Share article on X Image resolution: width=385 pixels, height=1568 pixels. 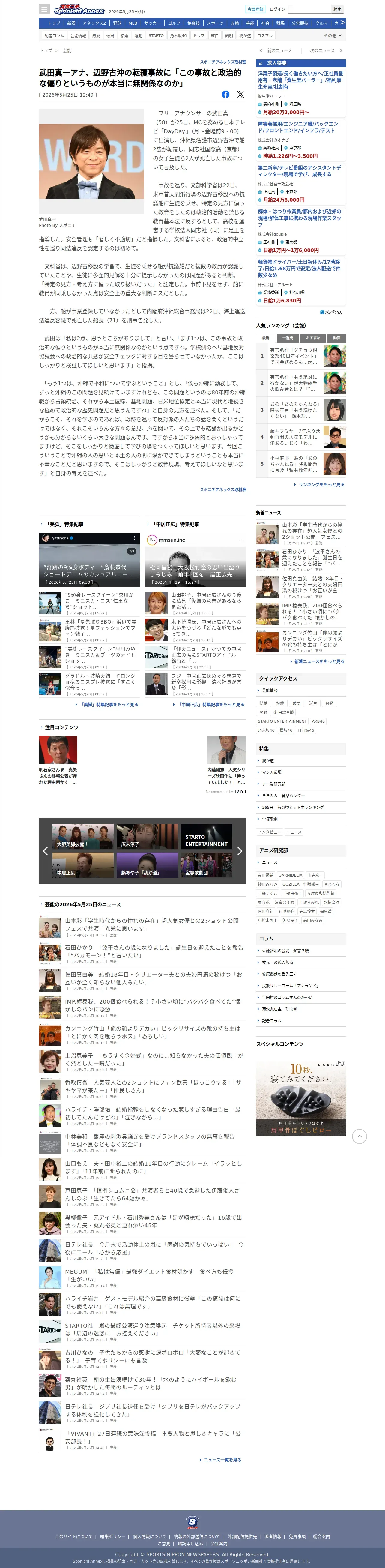pos(240,94)
